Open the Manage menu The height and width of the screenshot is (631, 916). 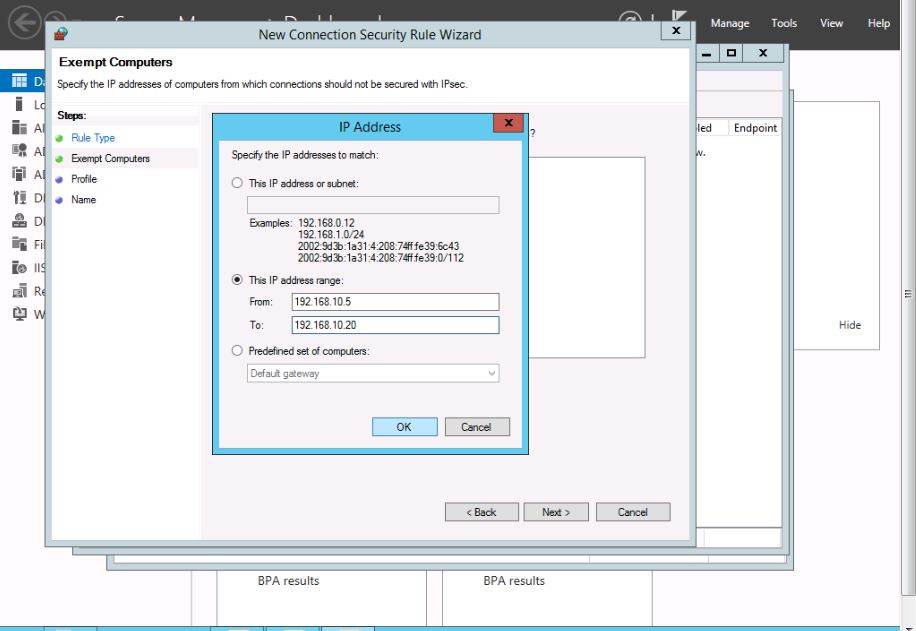click(730, 24)
